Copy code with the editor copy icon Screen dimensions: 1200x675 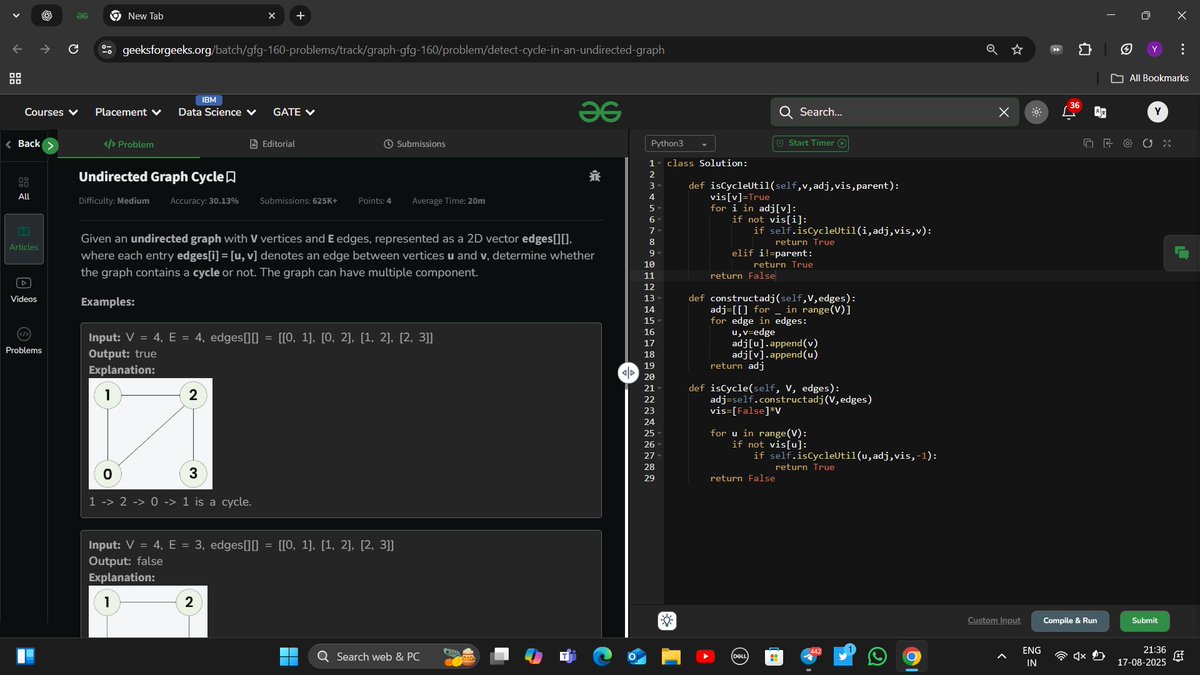coord(1089,144)
